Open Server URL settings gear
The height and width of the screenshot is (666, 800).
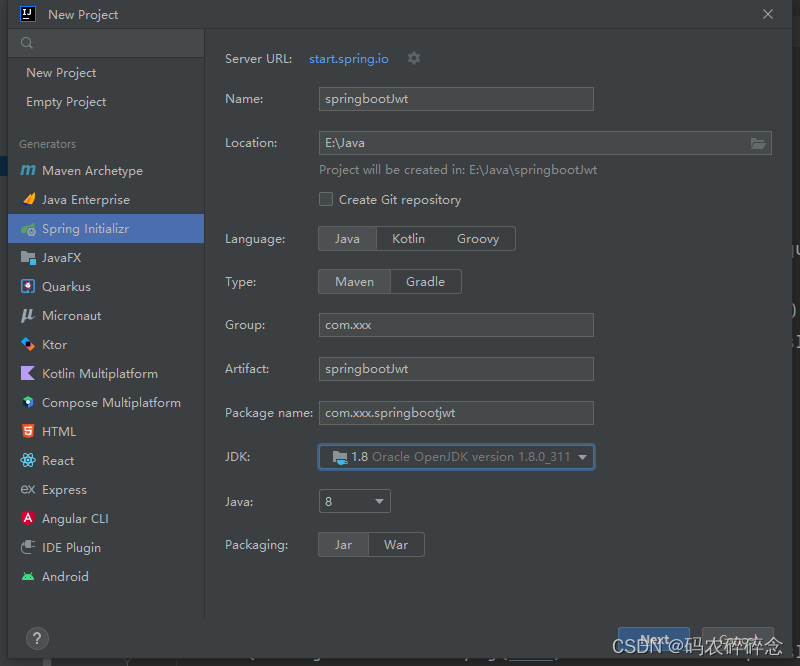(414, 58)
